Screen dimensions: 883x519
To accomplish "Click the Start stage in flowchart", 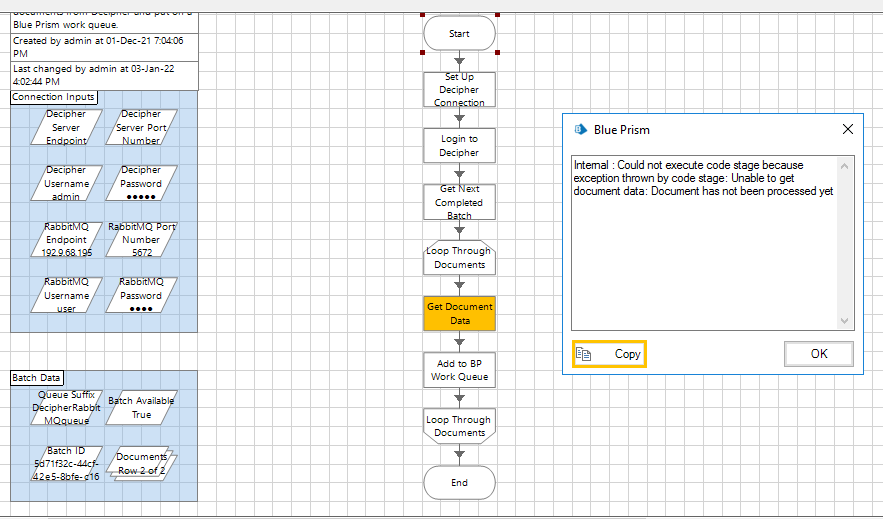I will [459, 33].
